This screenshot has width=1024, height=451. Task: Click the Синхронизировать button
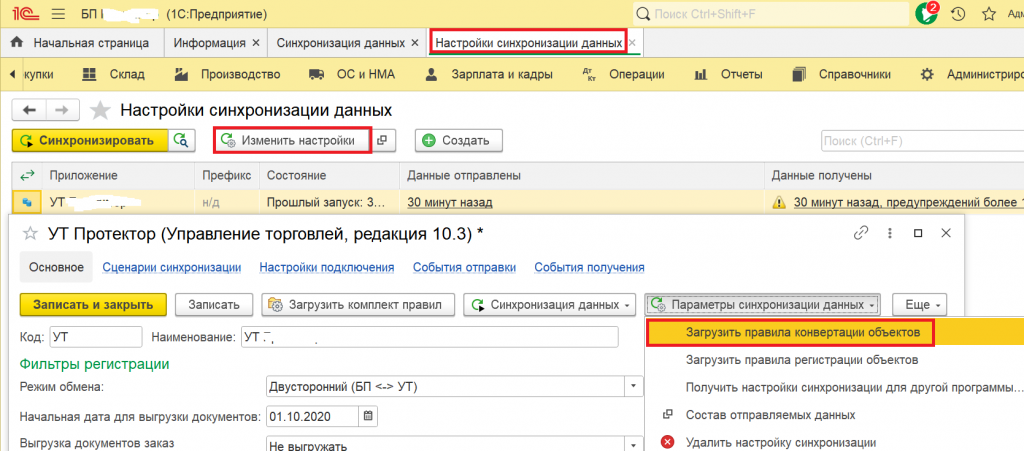click(90, 140)
